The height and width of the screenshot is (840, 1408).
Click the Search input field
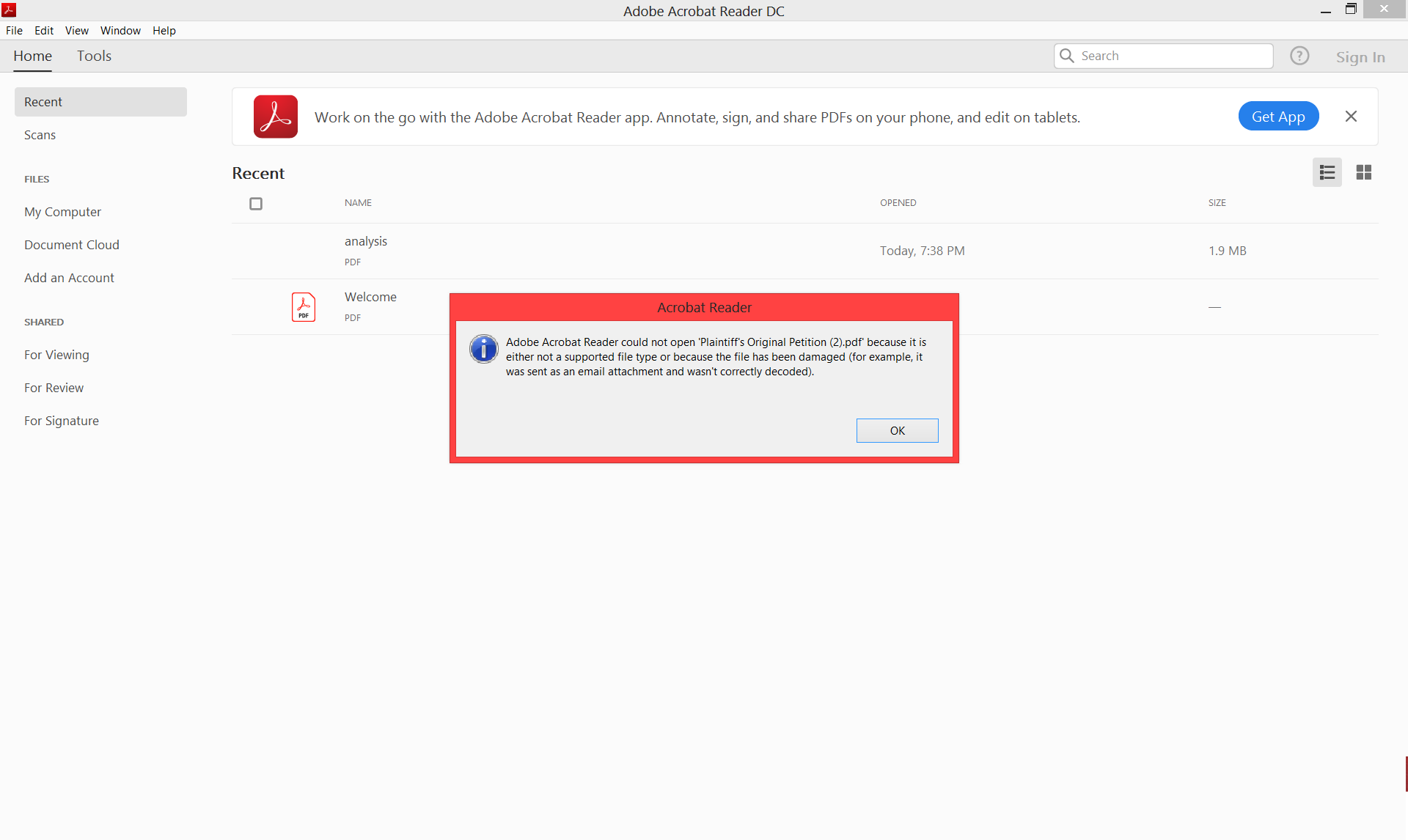(1163, 56)
